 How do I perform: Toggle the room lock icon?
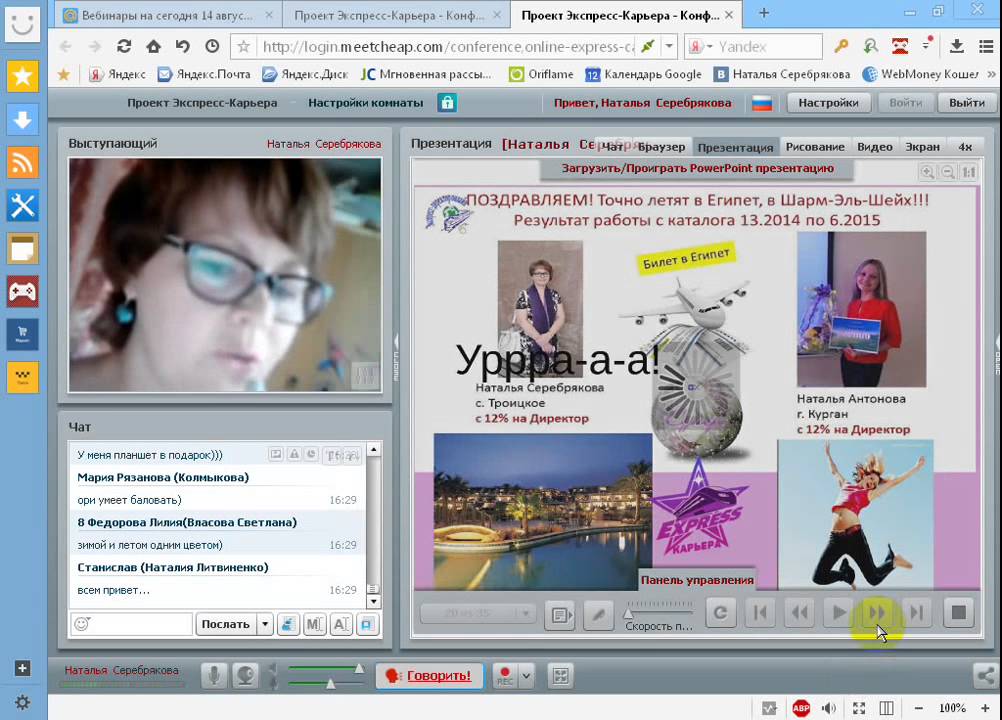[447, 103]
